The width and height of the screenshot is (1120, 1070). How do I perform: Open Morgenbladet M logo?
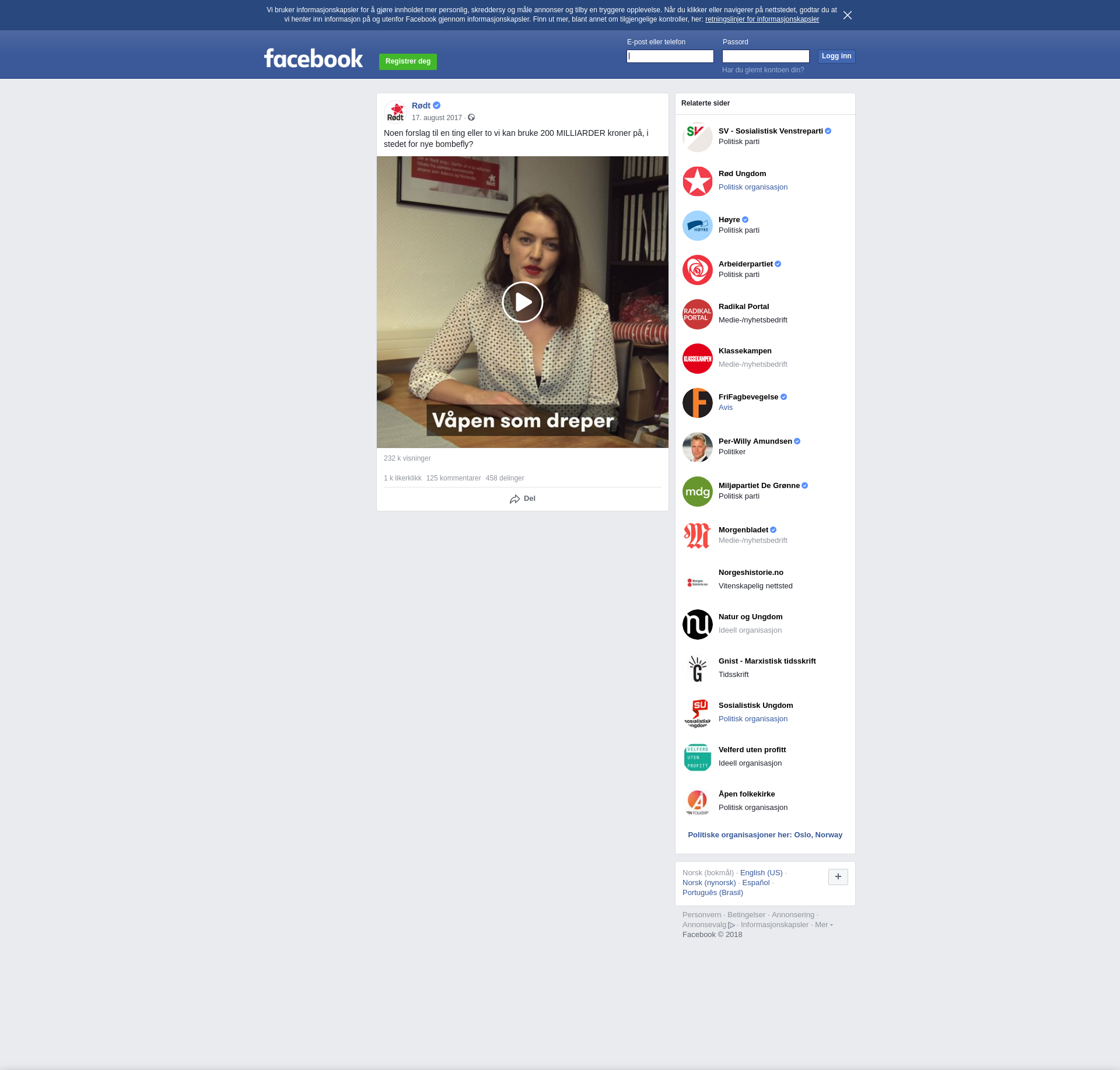(x=698, y=536)
